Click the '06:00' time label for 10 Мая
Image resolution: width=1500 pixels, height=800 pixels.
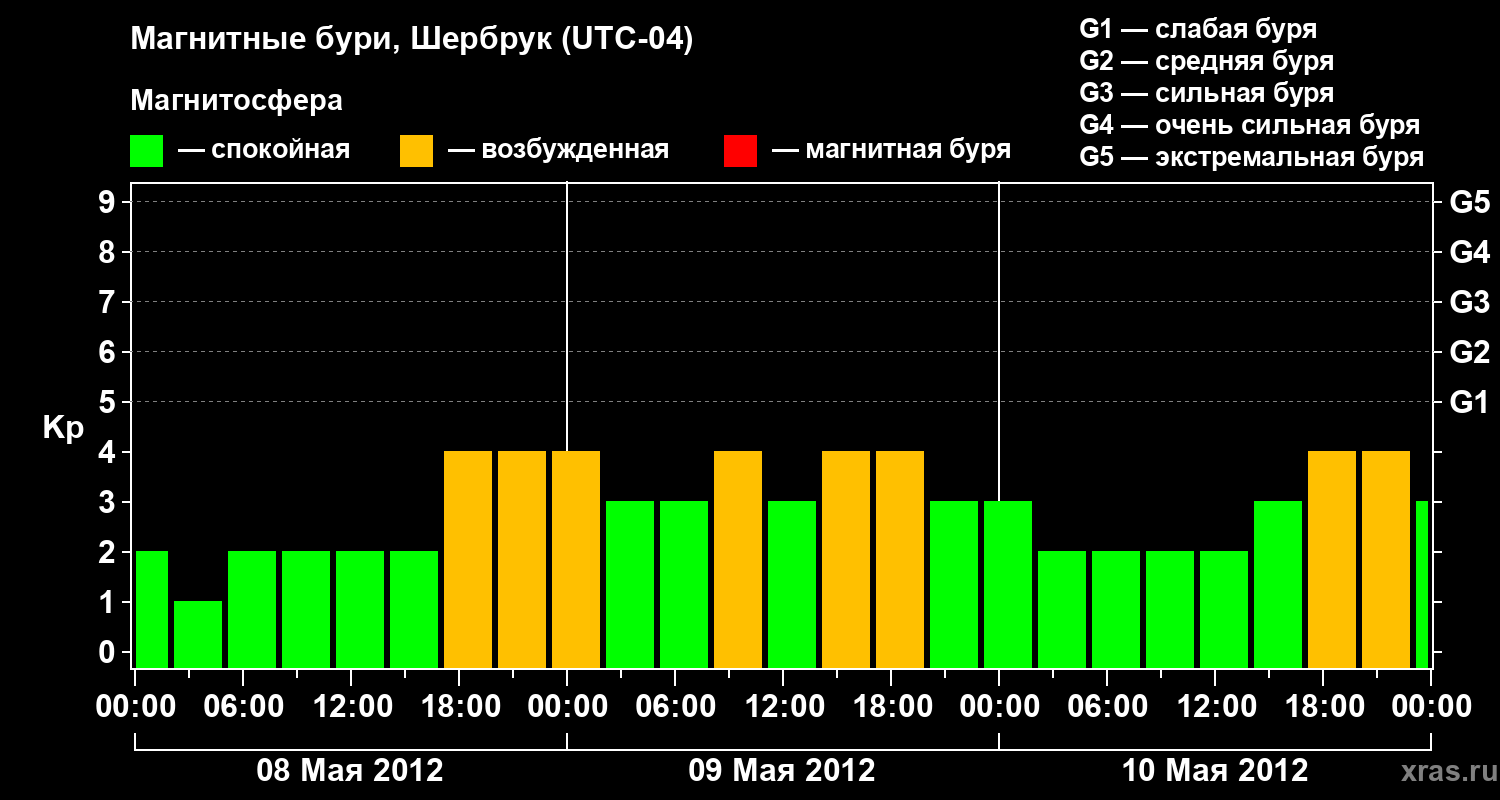pos(1107,706)
